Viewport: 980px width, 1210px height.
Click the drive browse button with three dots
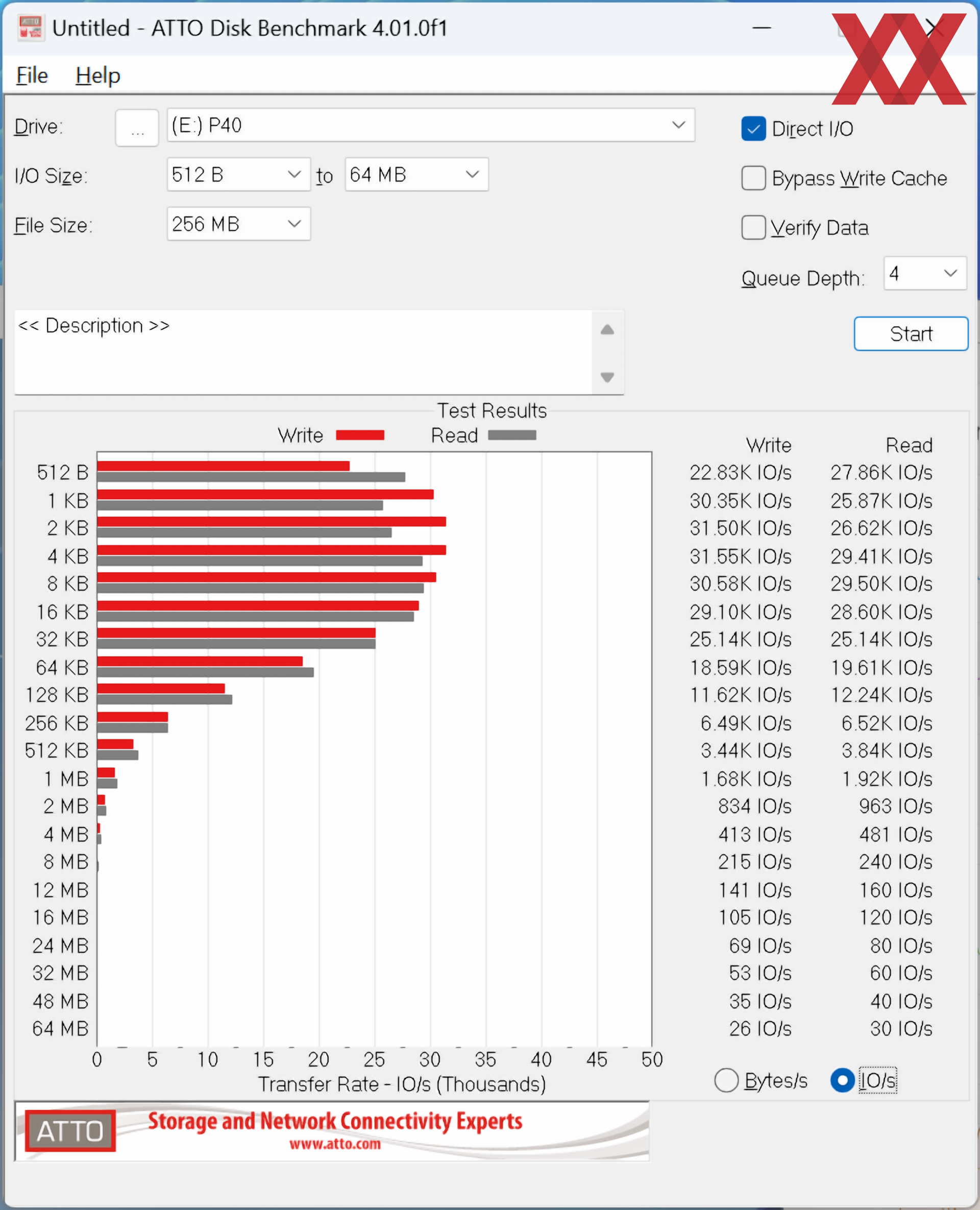137,128
